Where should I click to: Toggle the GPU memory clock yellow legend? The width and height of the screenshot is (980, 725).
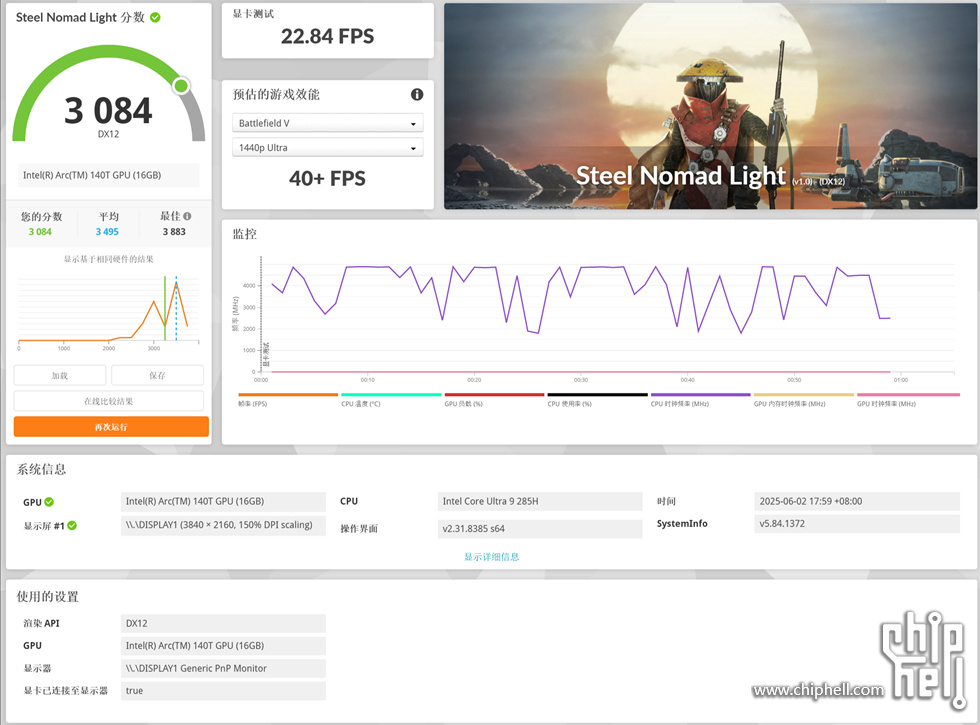pyautogui.click(x=804, y=399)
